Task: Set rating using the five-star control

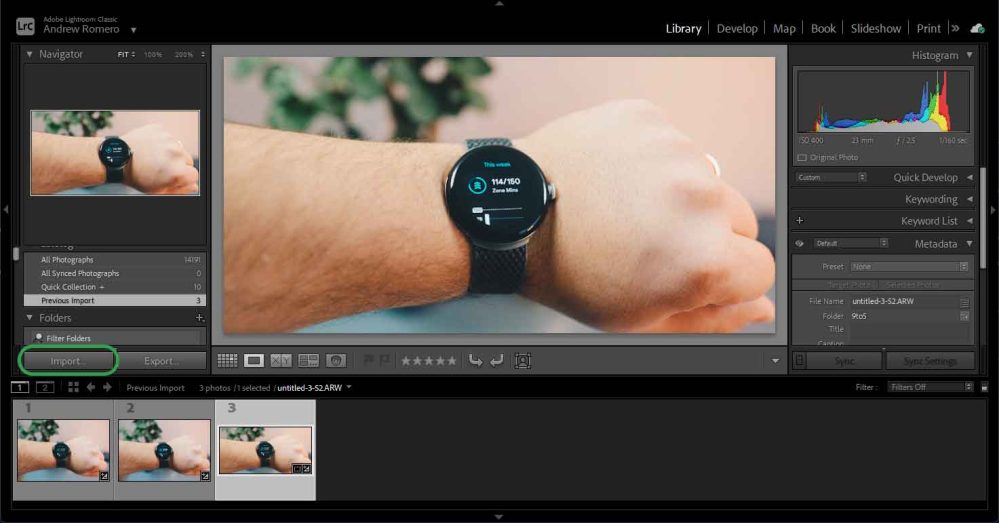Action: click(x=429, y=361)
